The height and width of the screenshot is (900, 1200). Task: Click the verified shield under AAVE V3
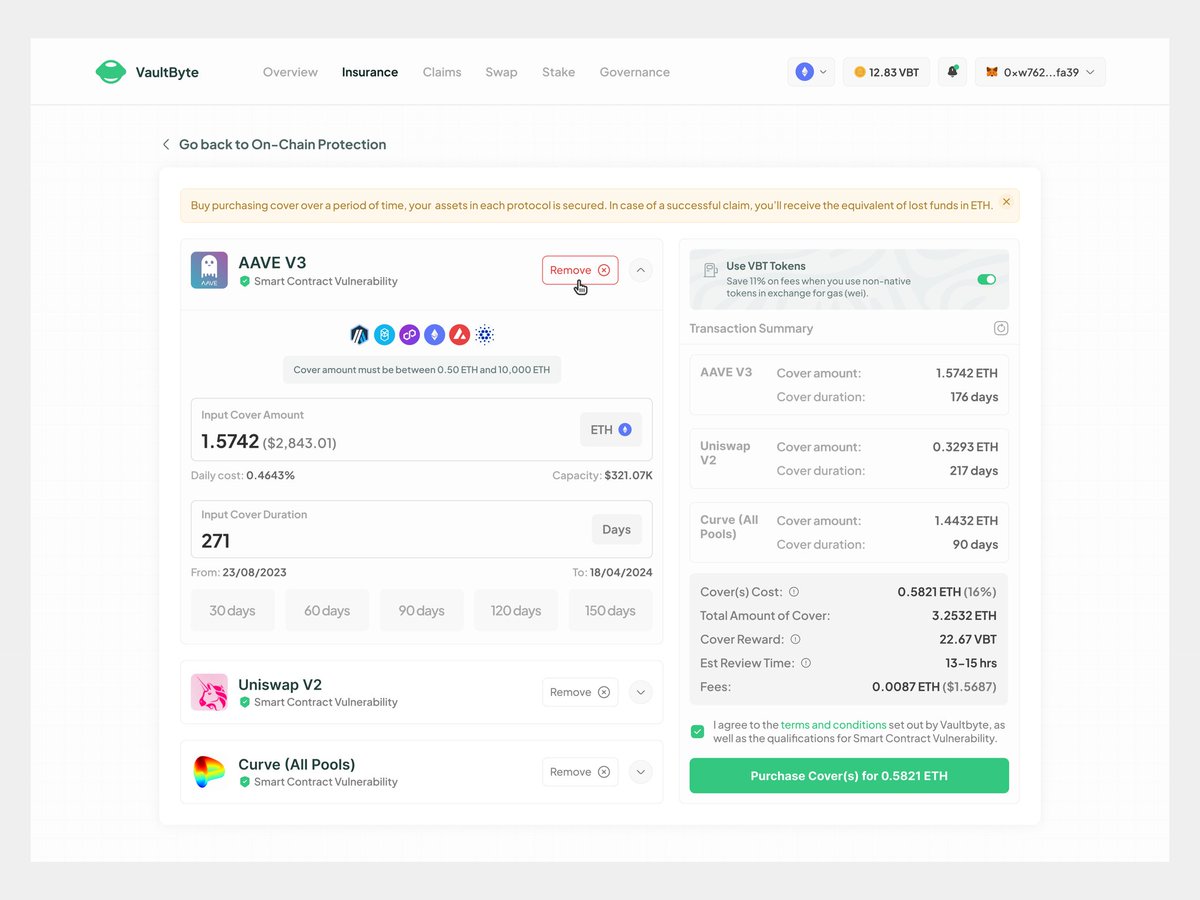coord(245,282)
